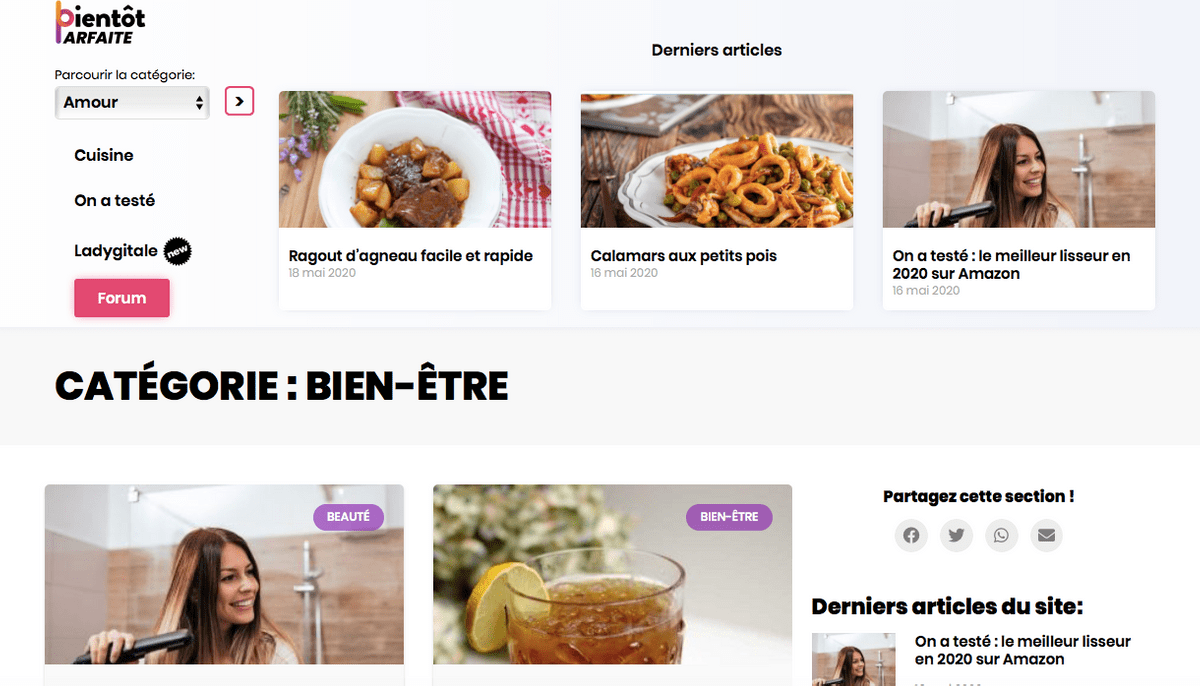The width and height of the screenshot is (1200, 686).
Task: Open the Amour category dropdown
Action: pos(132,102)
